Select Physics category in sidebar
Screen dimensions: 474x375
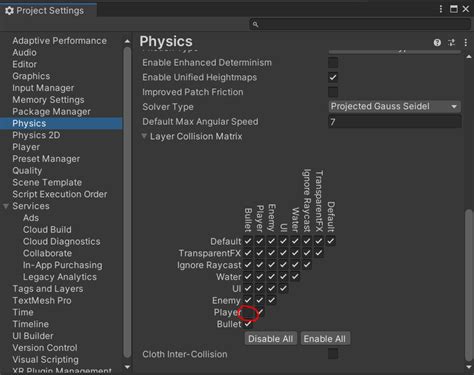61,123
